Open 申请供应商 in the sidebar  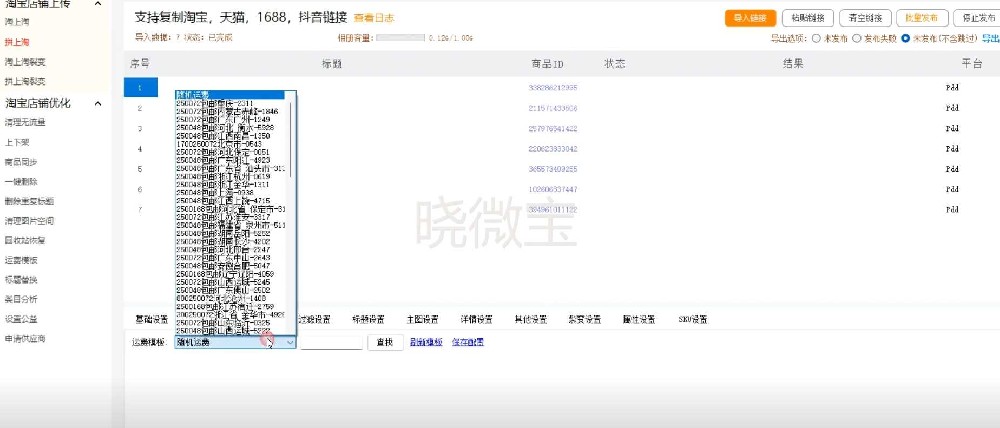click(x=25, y=339)
